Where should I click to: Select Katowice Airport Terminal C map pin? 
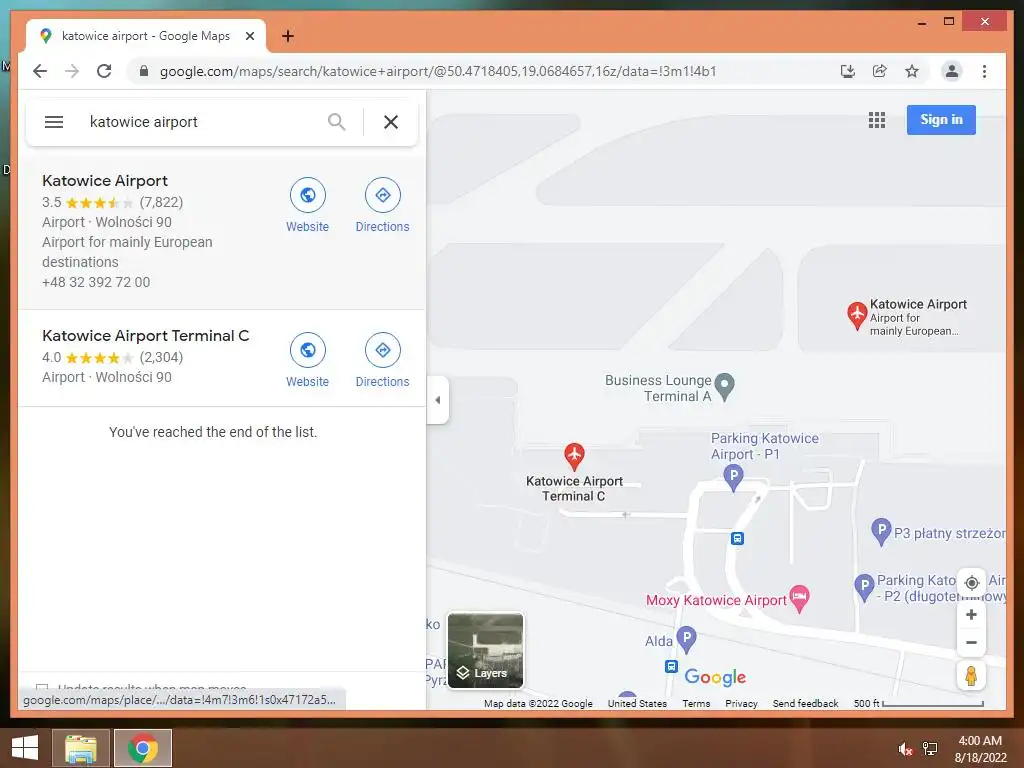574,456
